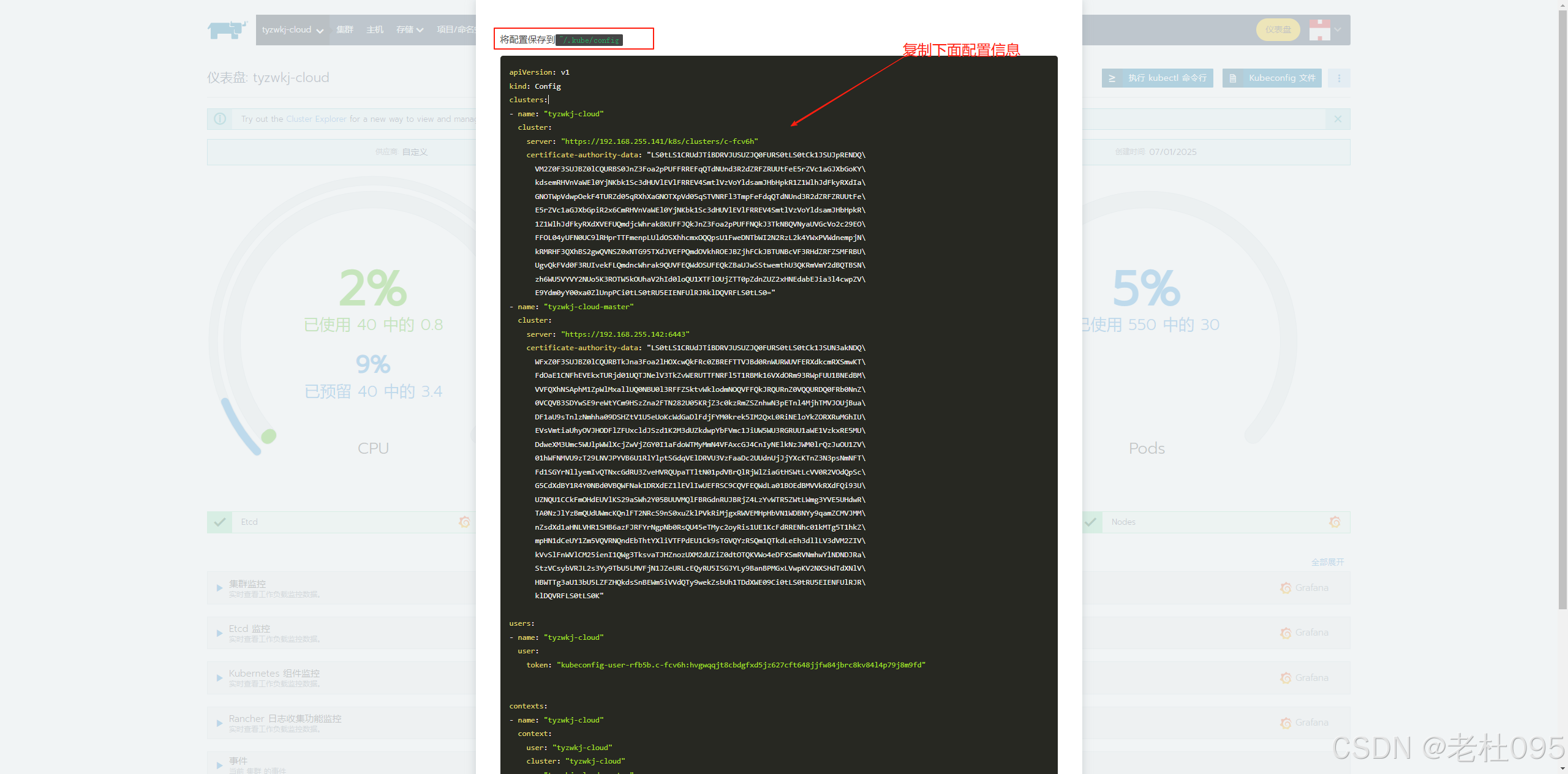Open Grafana link for Rancher 日志收集
The image size is (1568, 774).
tap(1304, 723)
